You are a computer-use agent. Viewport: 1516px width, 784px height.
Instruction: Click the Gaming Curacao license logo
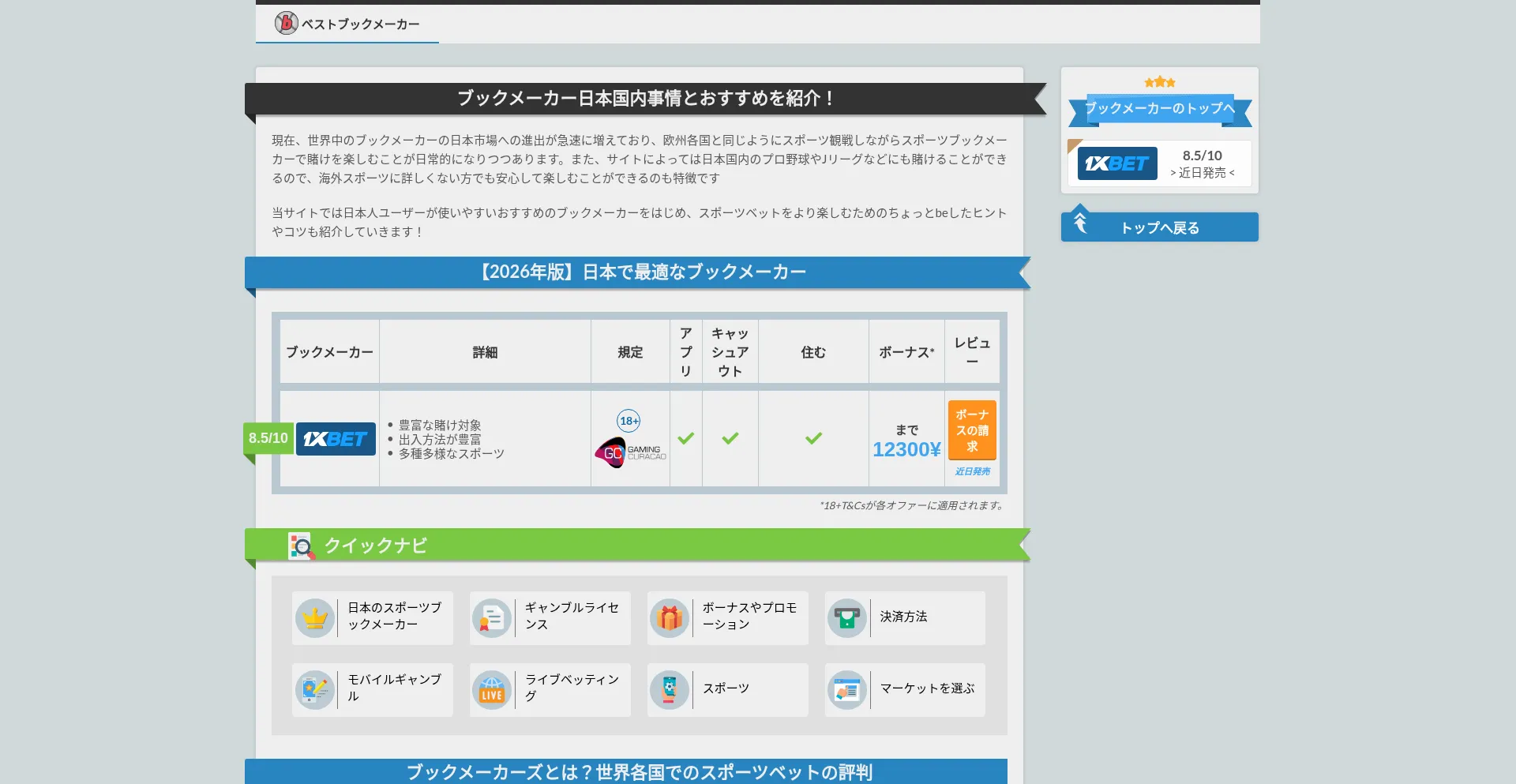pos(630,453)
